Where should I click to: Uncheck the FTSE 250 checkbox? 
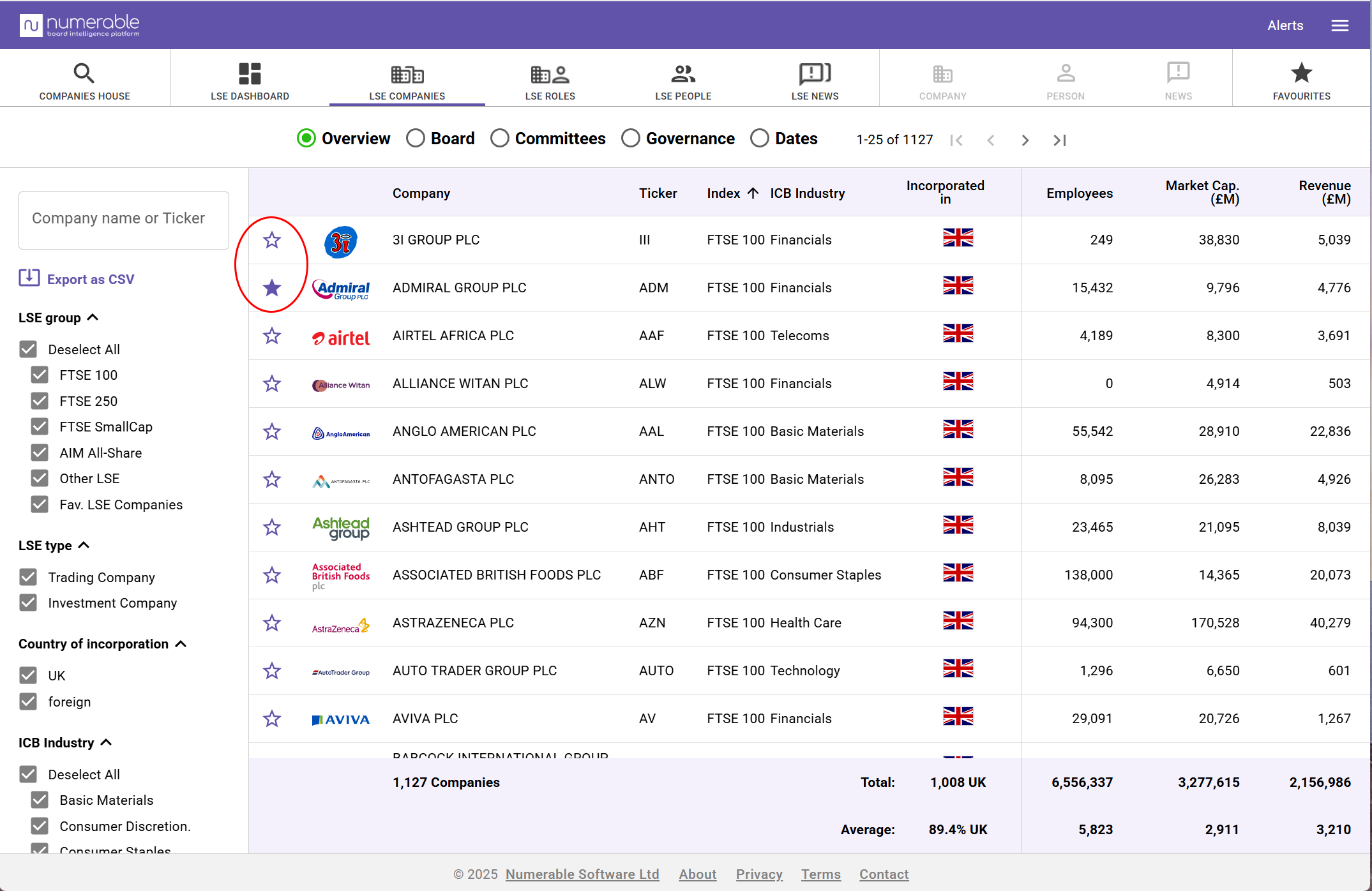coord(40,401)
